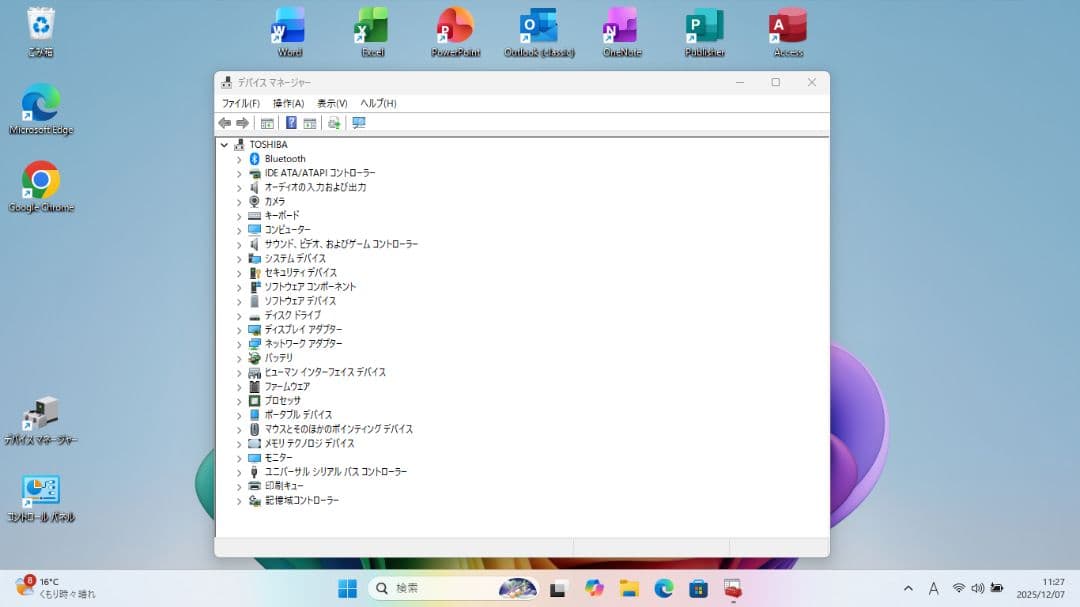Screen dimensions: 1080x607
Task: Open Microsoft Edge from the taskbar
Action: 663,588
